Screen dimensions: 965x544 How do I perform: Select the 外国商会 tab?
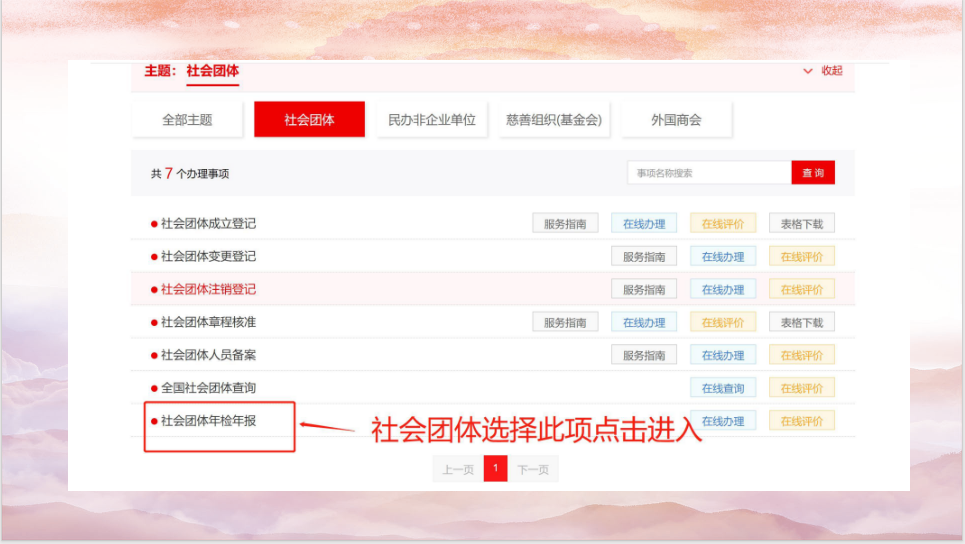(676, 120)
